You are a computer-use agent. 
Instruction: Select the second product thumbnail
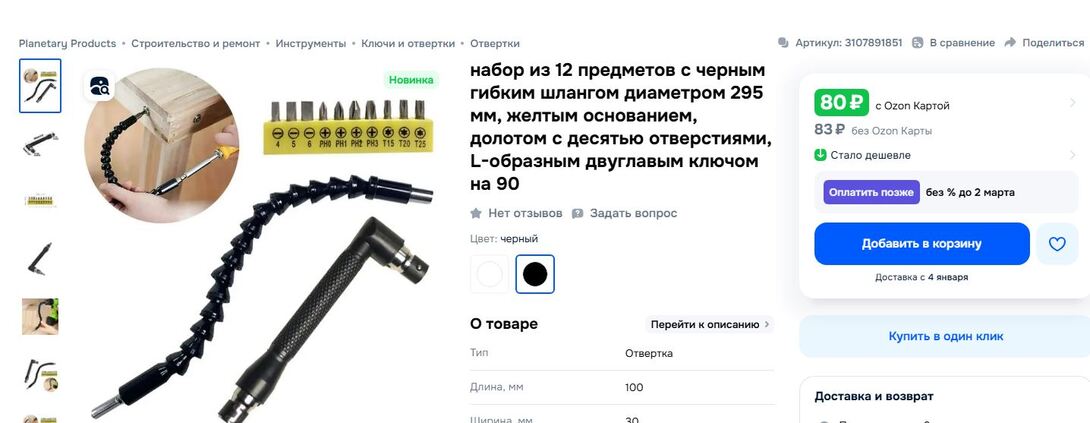coord(40,143)
